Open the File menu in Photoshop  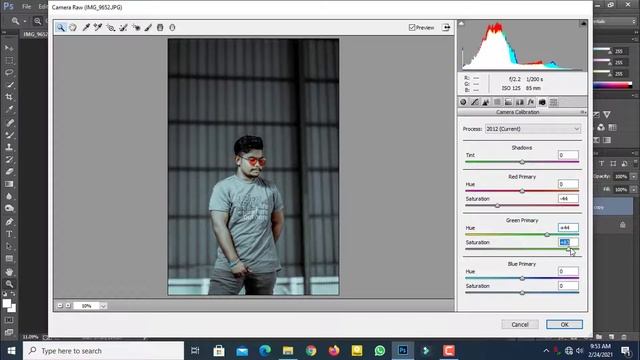click(x=27, y=7)
